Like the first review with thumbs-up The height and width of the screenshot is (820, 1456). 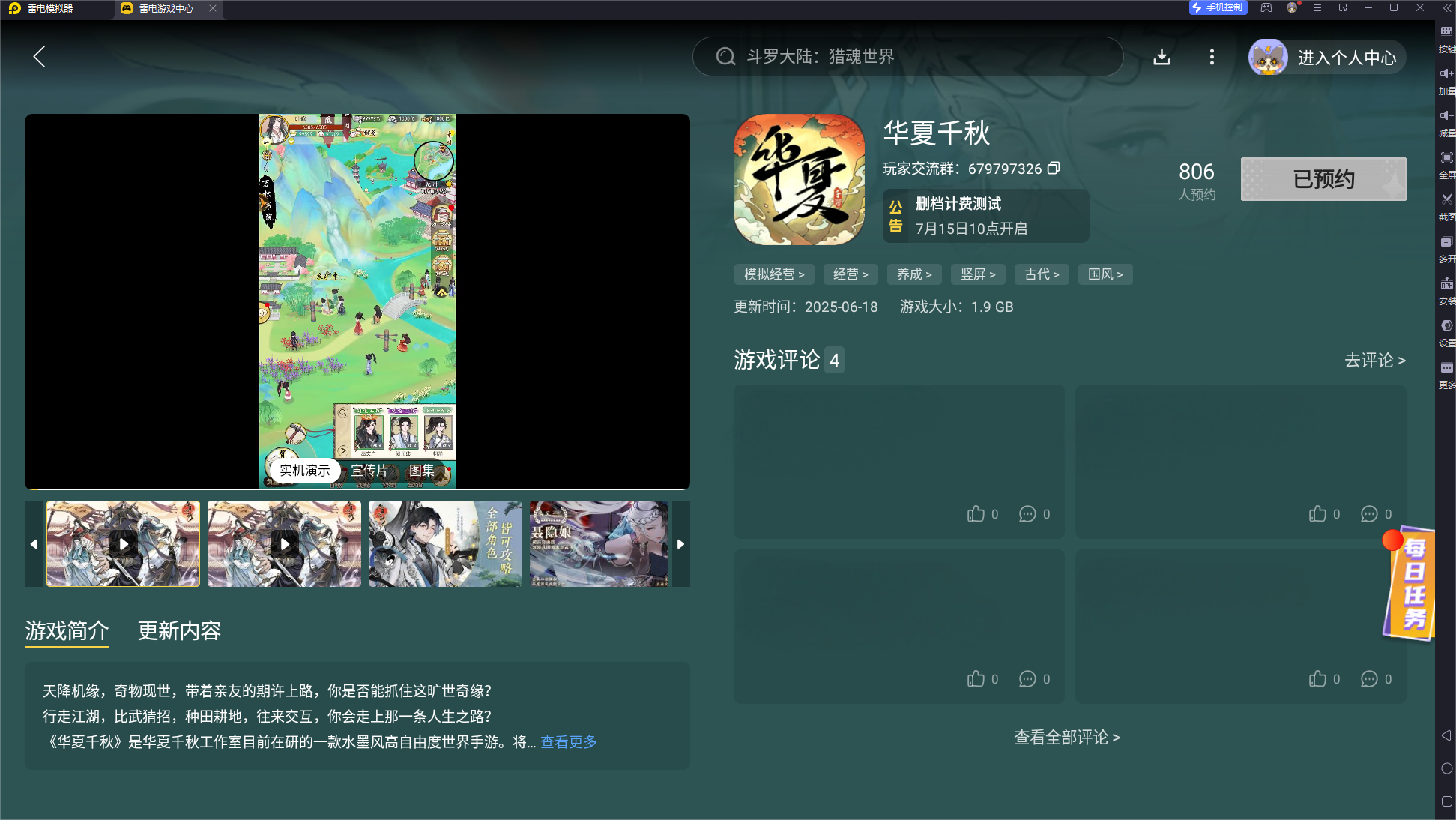point(976,514)
